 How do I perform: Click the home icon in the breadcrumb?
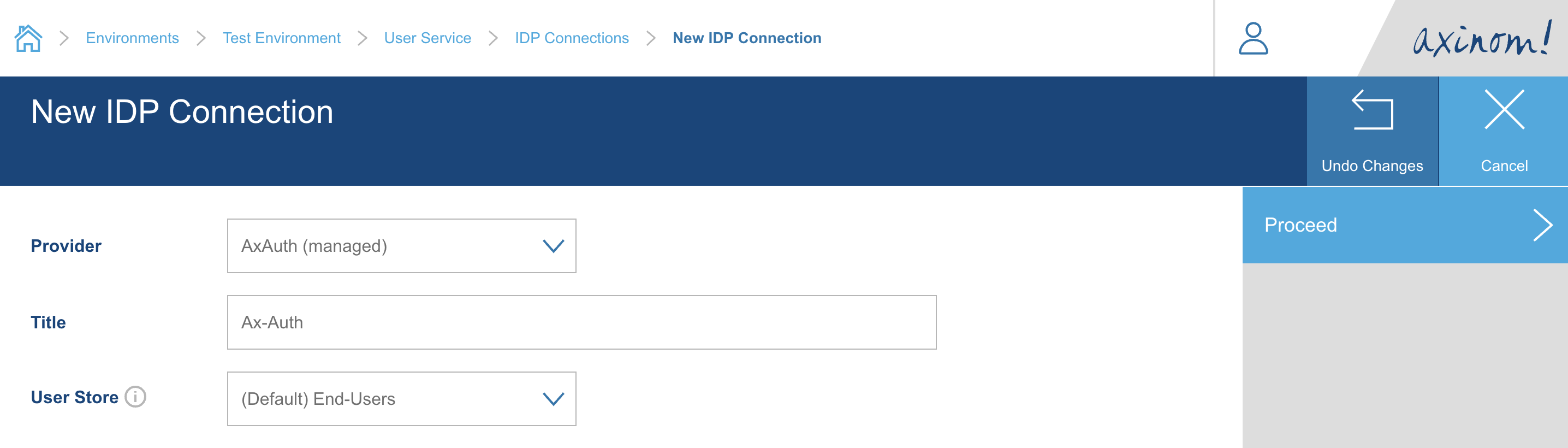click(x=28, y=38)
